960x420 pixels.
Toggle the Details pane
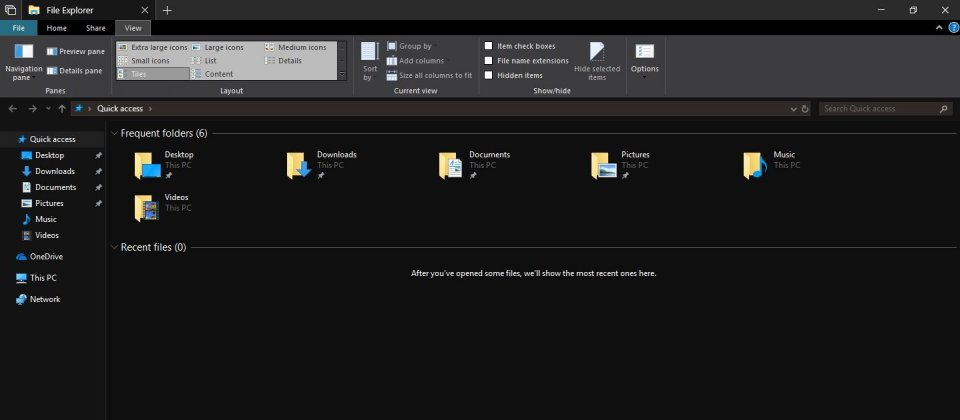pos(75,71)
